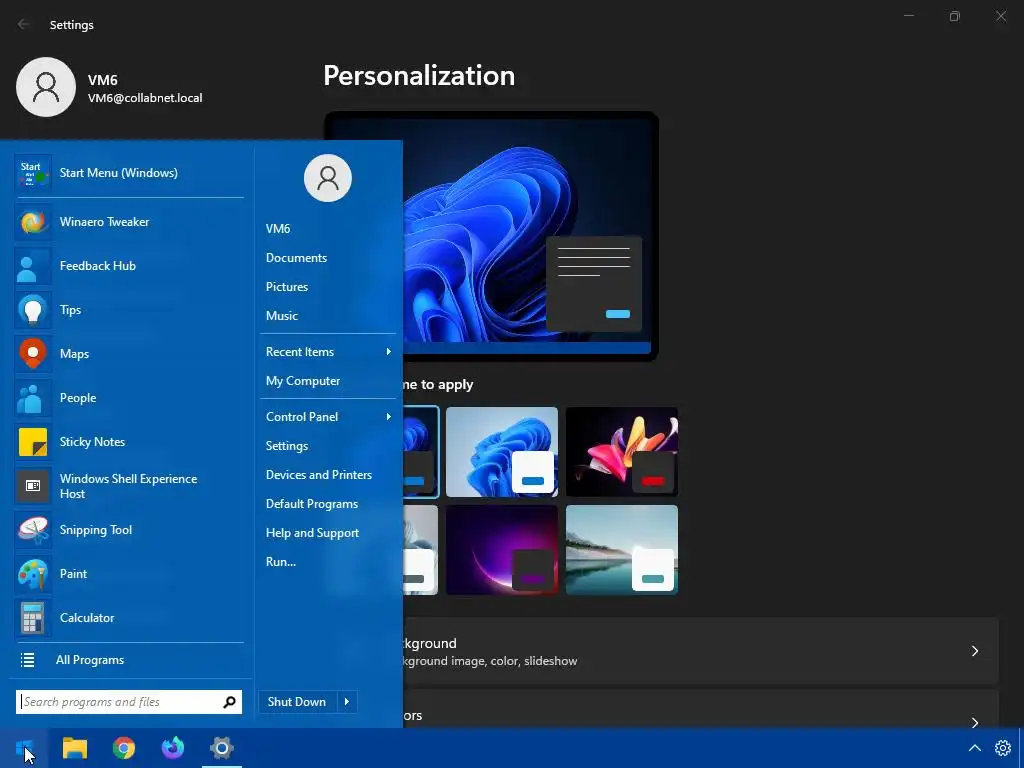Viewport: 1024px width, 768px height.
Task: Open Help and Support
Action: click(312, 533)
